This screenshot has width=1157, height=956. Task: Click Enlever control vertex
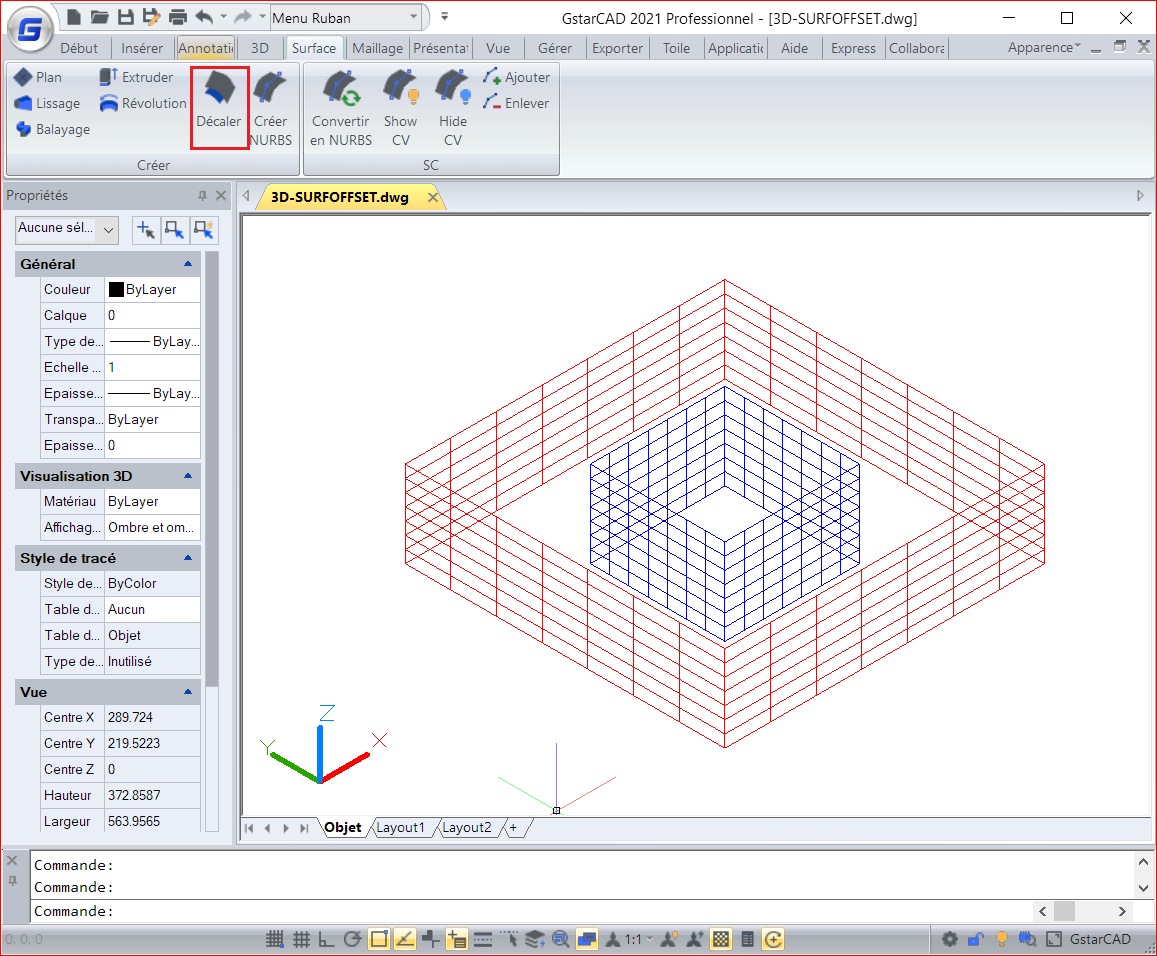pos(516,103)
